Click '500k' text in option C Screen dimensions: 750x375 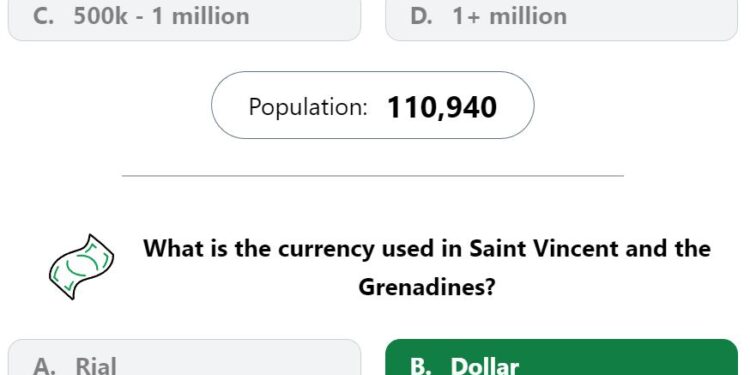[101, 16]
